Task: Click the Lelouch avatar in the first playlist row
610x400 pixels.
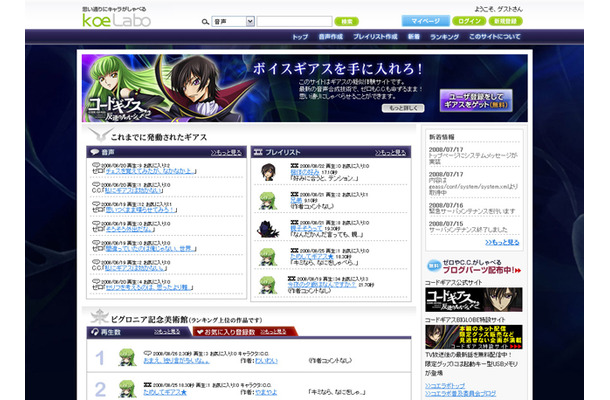Action: coord(268,172)
